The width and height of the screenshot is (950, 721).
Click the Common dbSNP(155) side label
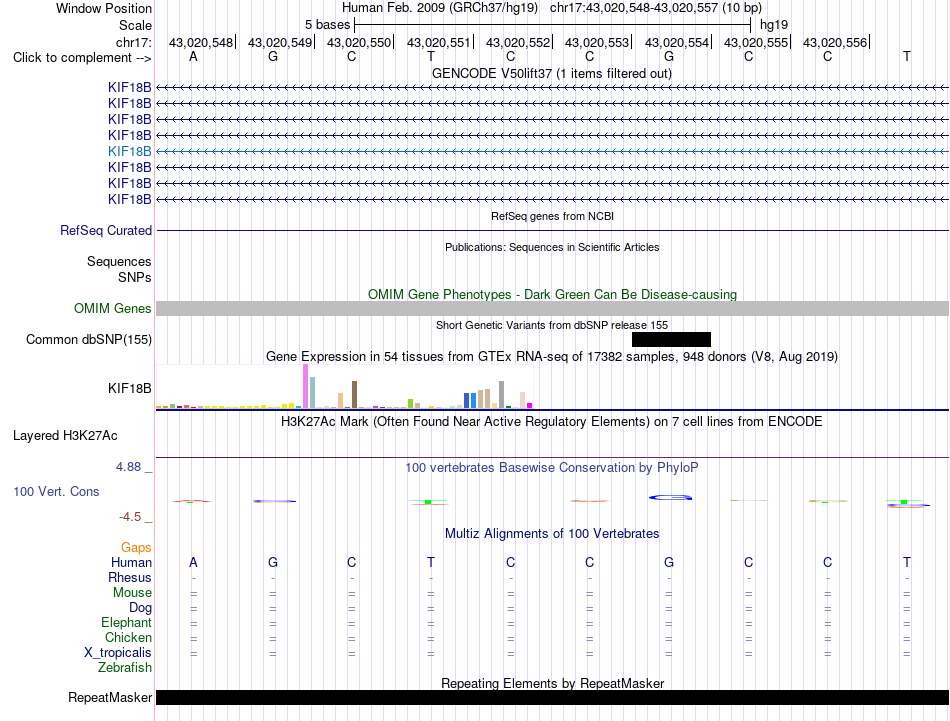tap(88, 339)
